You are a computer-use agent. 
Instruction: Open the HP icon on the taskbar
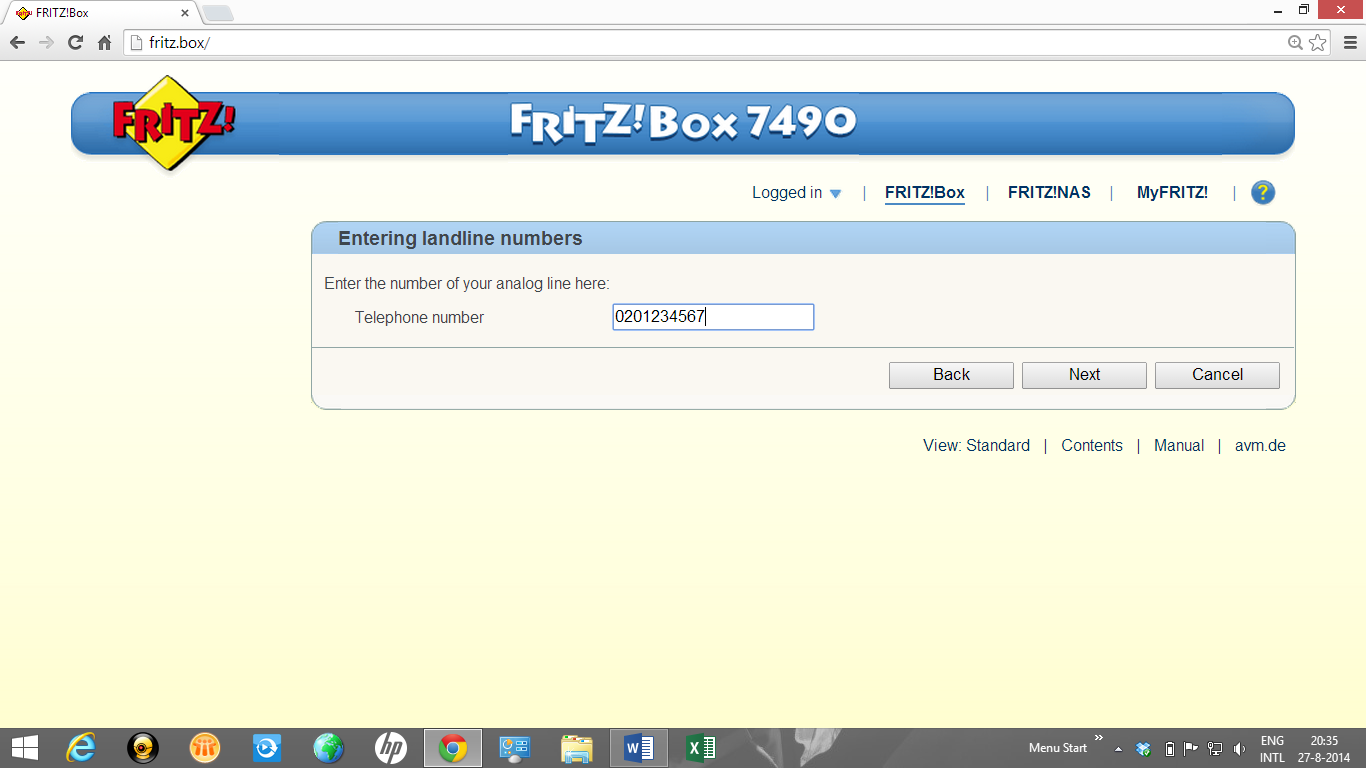coord(390,748)
